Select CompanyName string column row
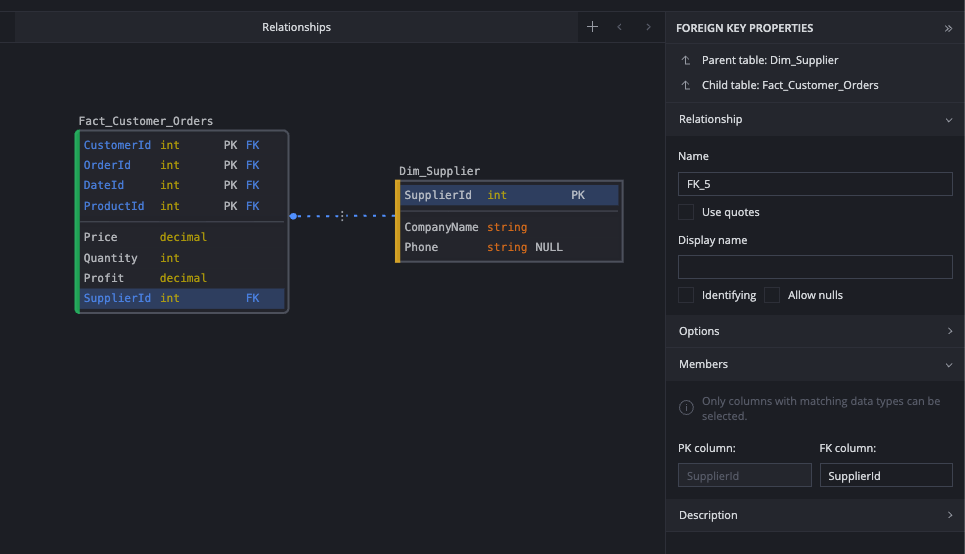965x554 pixels. [x=510, y=227]
